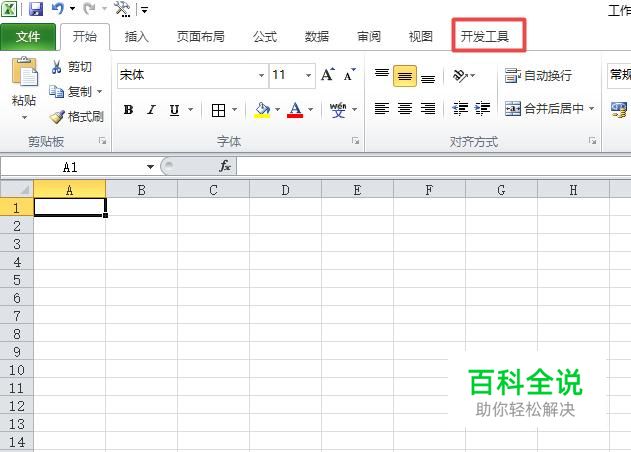Open the 字体 dialog launcher

(x=355, y=140)
